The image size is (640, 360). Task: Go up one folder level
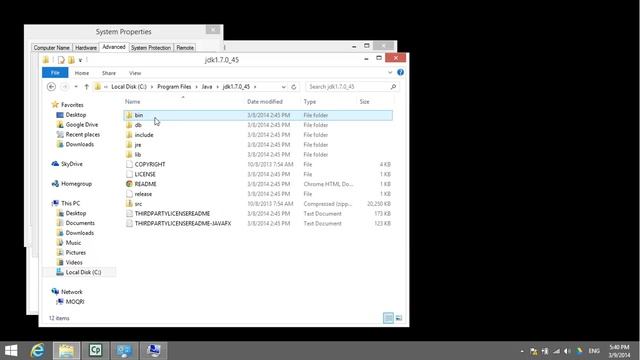pyautogui.click(x=87, y=87)
